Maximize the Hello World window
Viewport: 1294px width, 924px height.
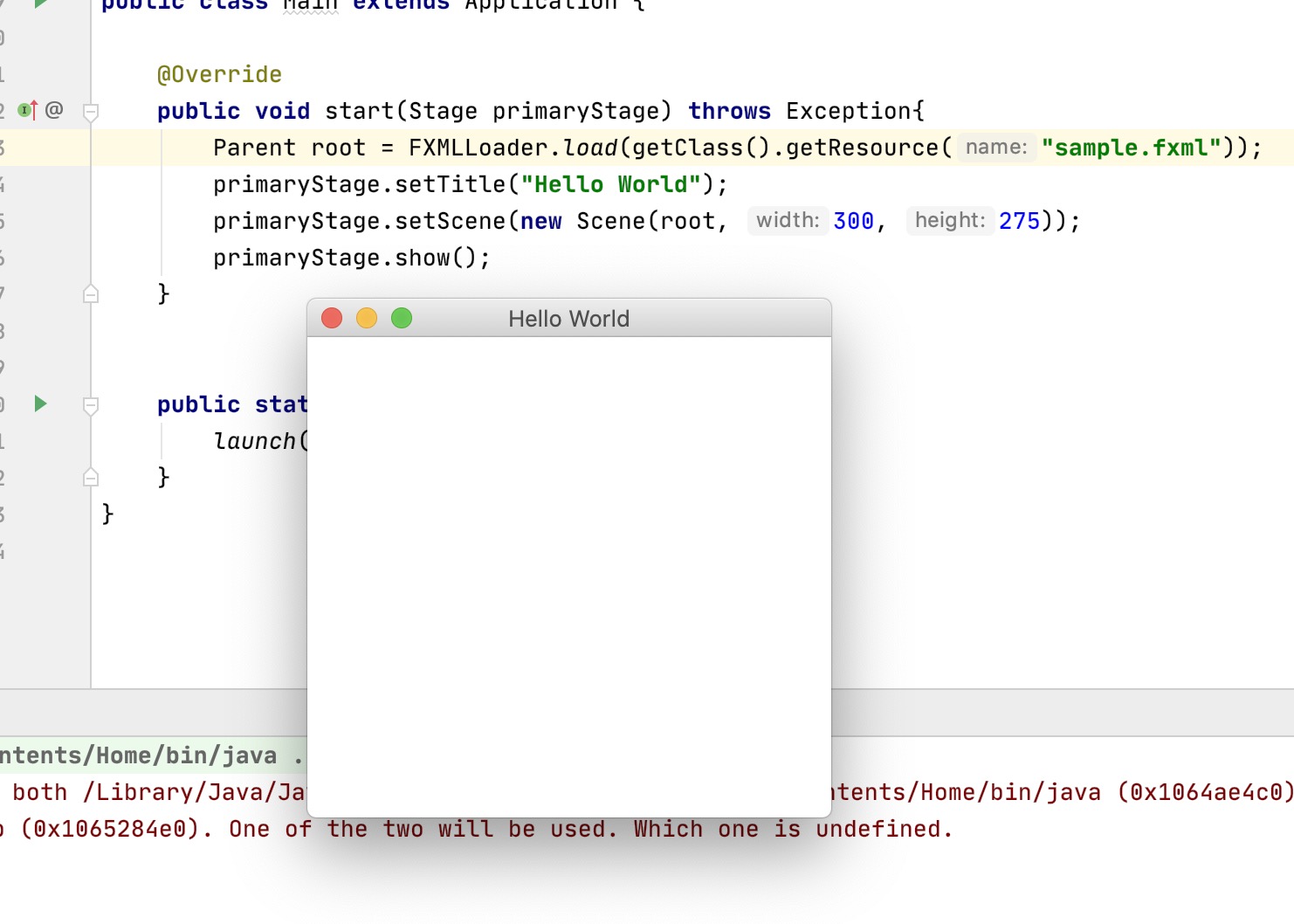click(x=402, y=318)
